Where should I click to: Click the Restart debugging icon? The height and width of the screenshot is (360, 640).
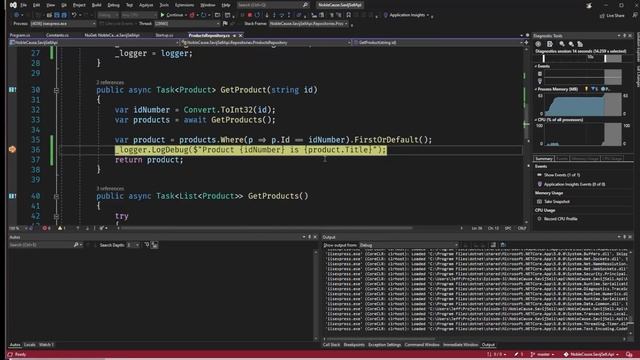258,15
